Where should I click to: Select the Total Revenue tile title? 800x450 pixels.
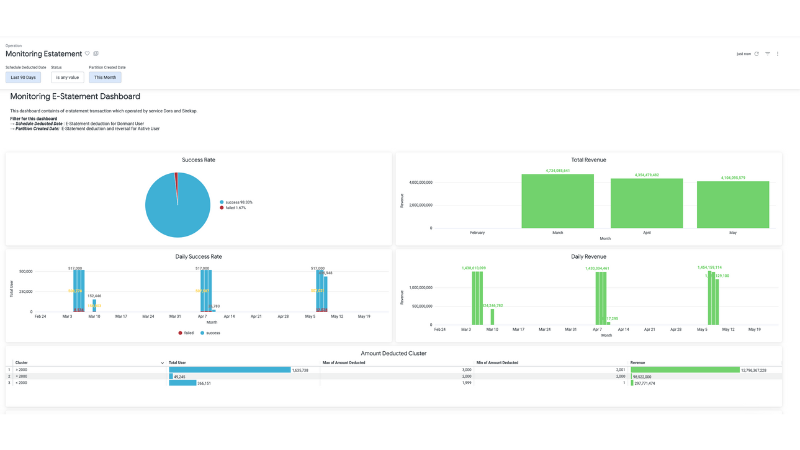pyautogui.click(x=588, y=160)
